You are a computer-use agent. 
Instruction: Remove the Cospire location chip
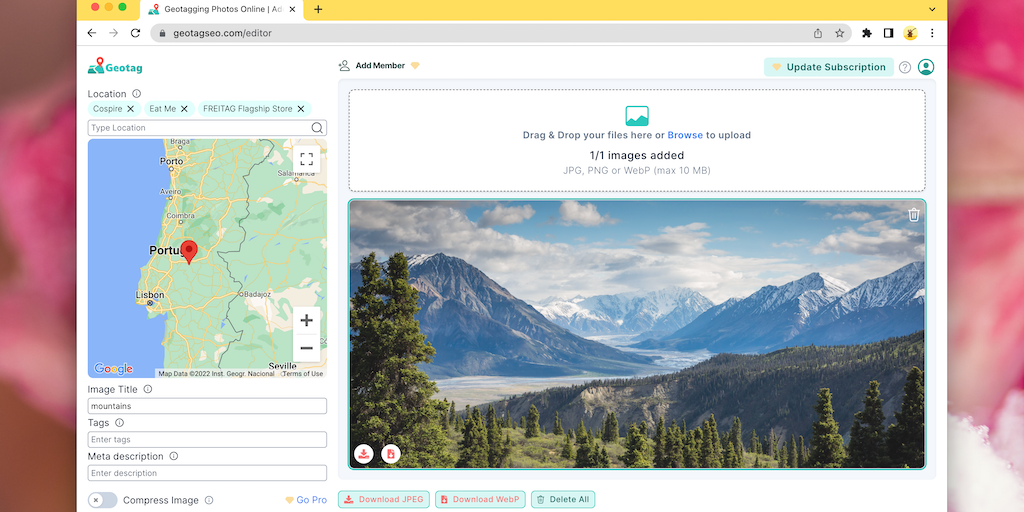click(x=131, y=109)
